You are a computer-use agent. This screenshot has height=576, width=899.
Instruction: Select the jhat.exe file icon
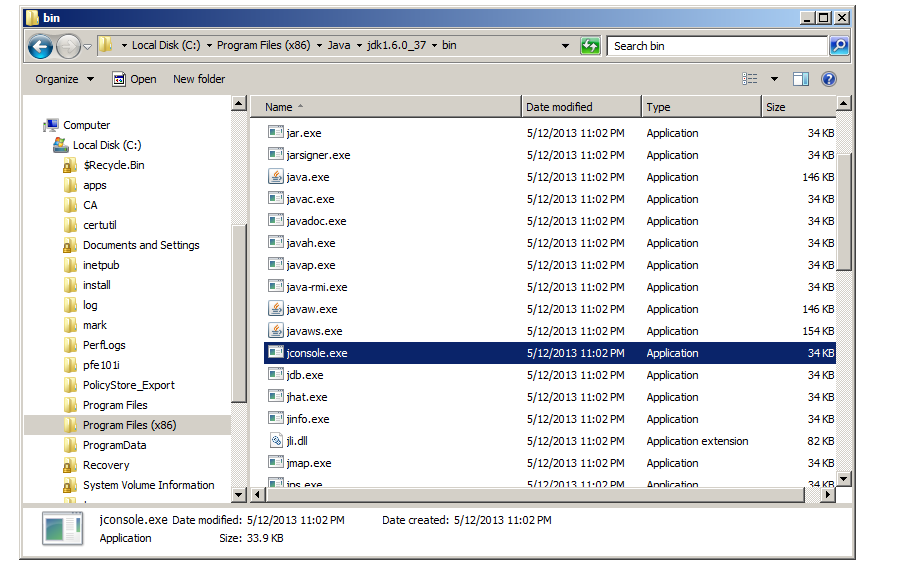[276, 396]
